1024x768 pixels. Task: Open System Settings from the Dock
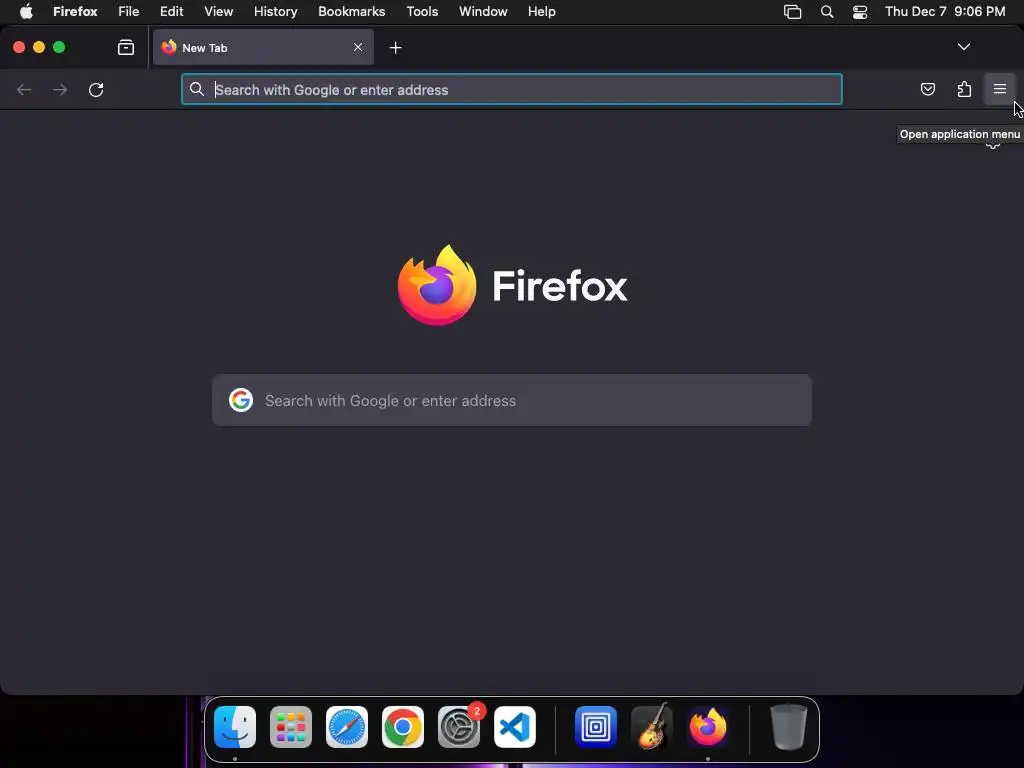point(459,726)
